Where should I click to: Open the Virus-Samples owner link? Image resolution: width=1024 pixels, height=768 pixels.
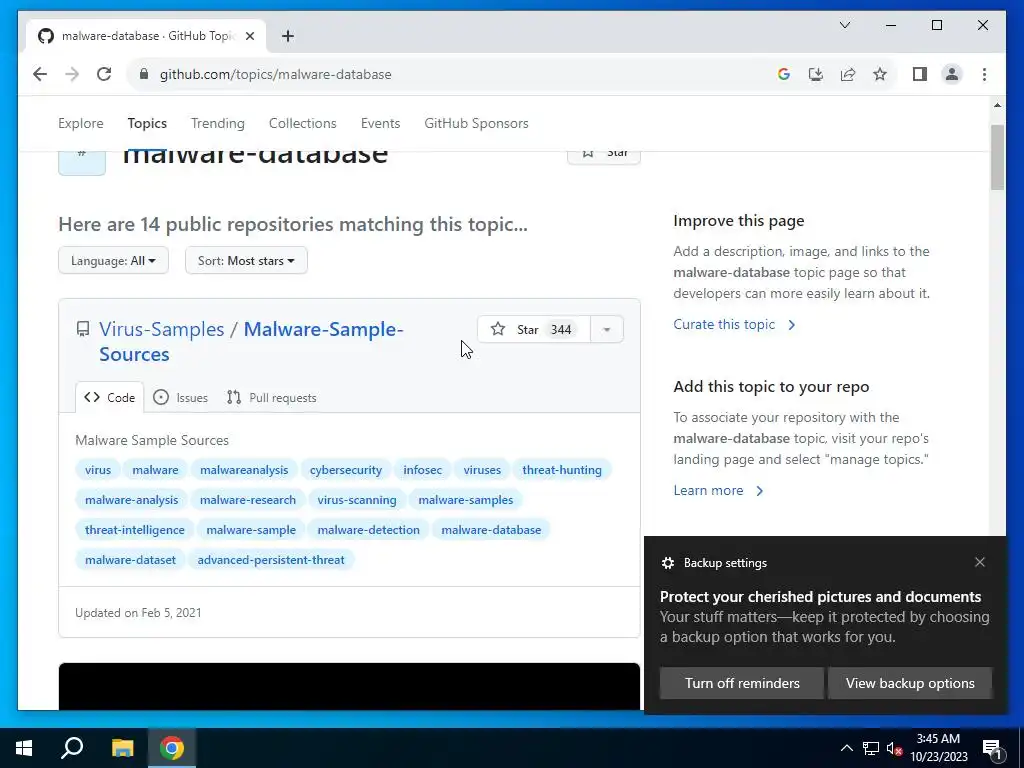[x=161, y=329]
